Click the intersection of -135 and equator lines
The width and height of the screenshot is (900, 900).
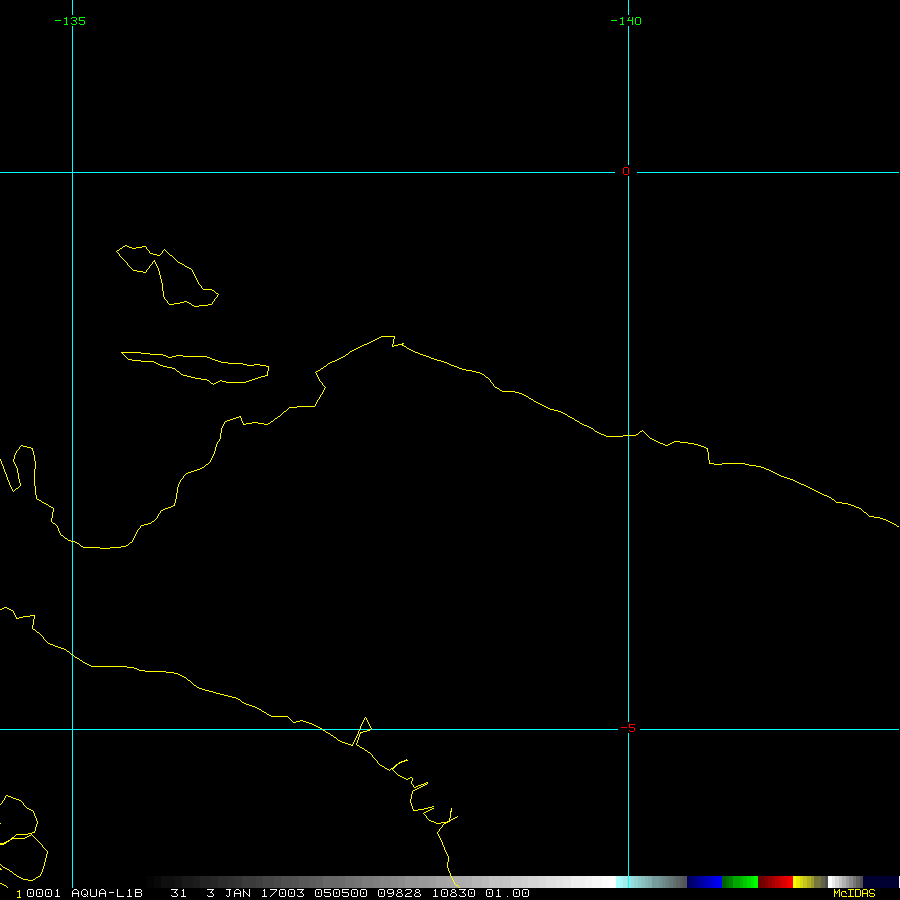click(72, 172)
